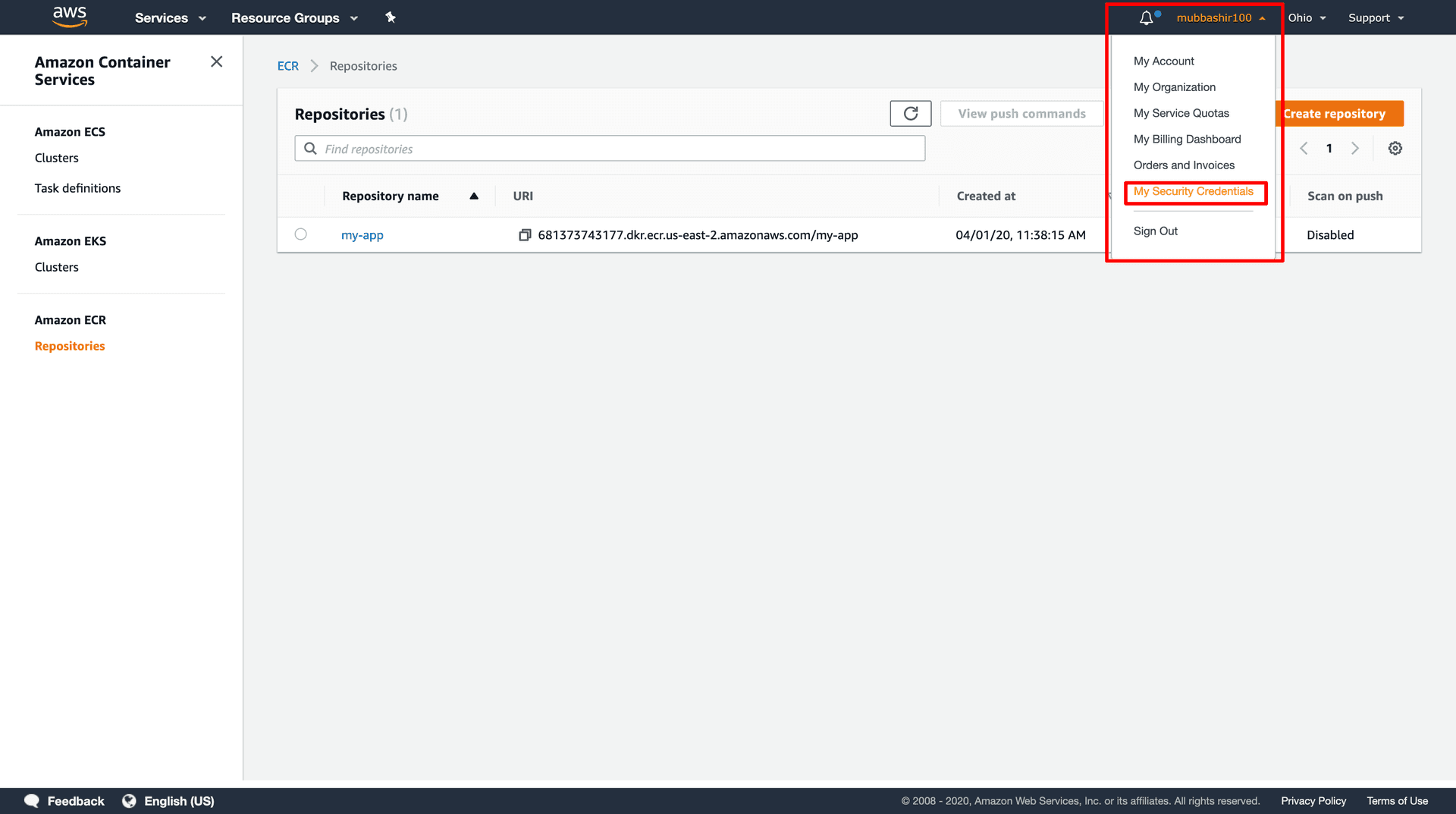Open the Support dropdown
This screenshot has height=814, width=1456.
tap(1376, 17)
